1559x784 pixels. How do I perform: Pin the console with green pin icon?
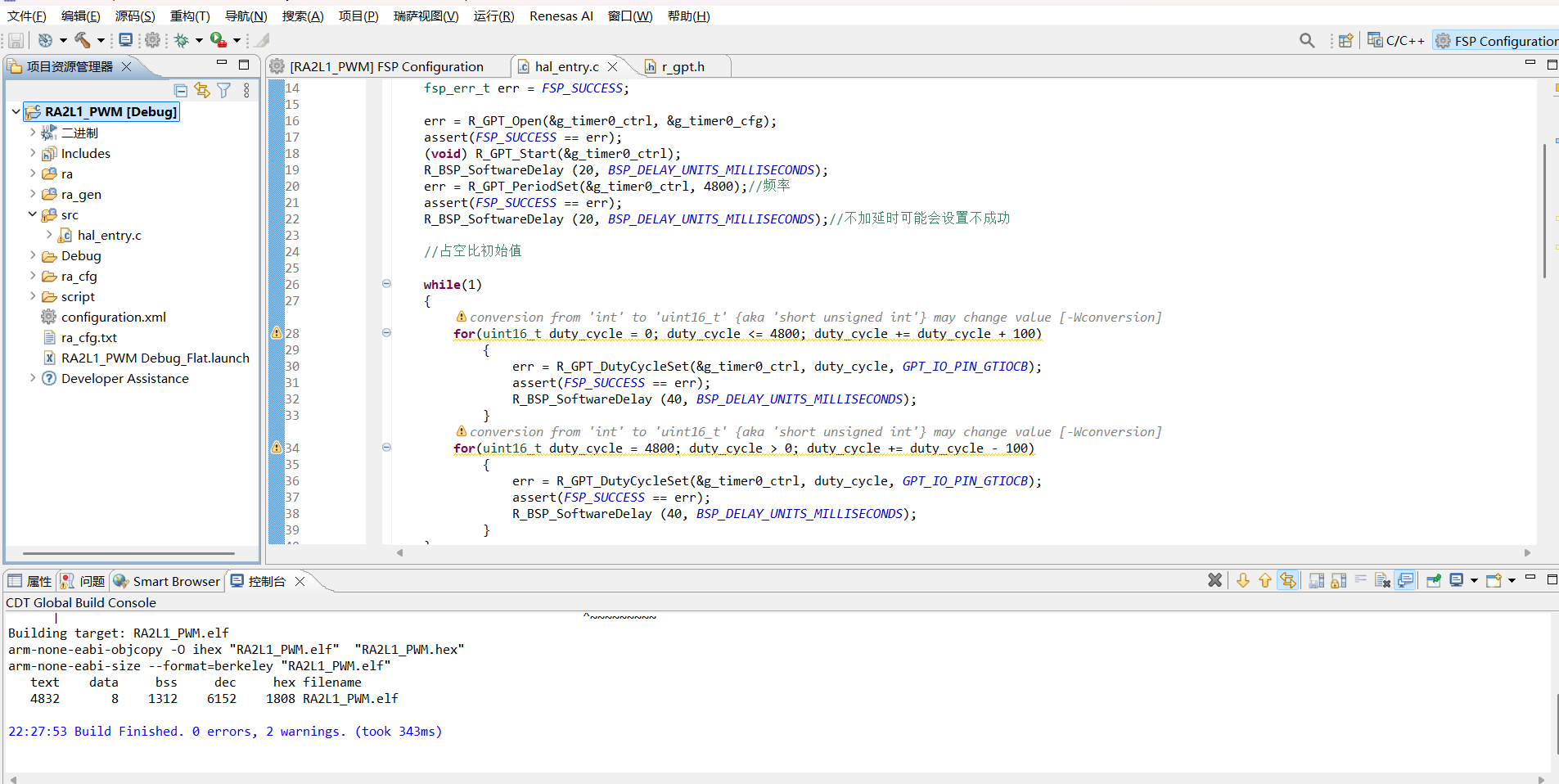[1433, 580]
